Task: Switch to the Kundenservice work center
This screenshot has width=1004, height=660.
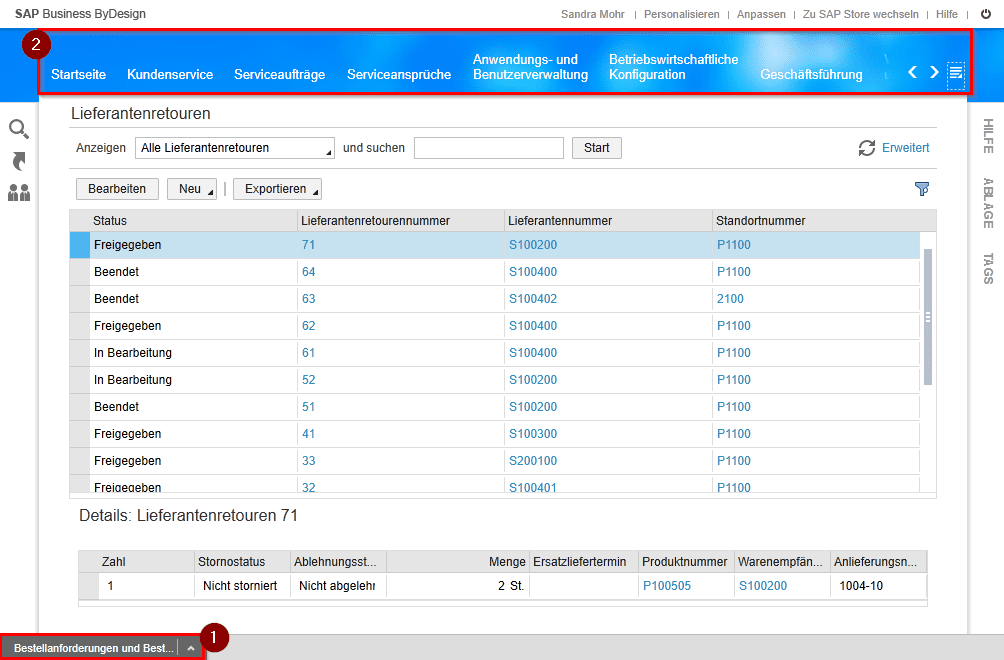Action: point(170,74)
